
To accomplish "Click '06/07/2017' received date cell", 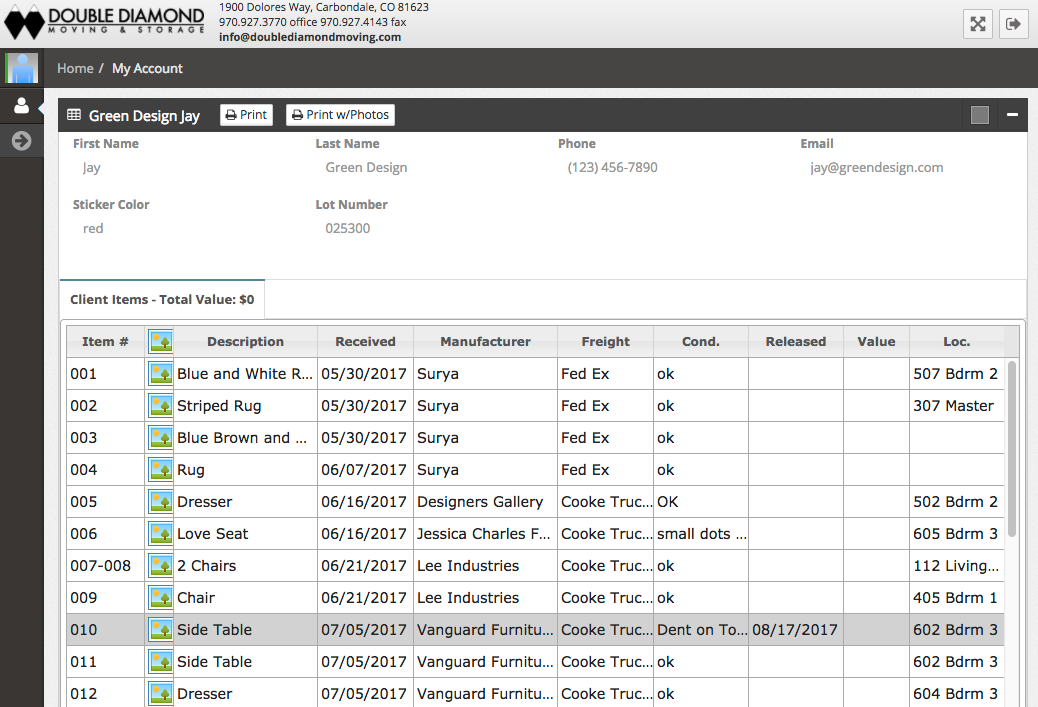I will click(365, 470).
